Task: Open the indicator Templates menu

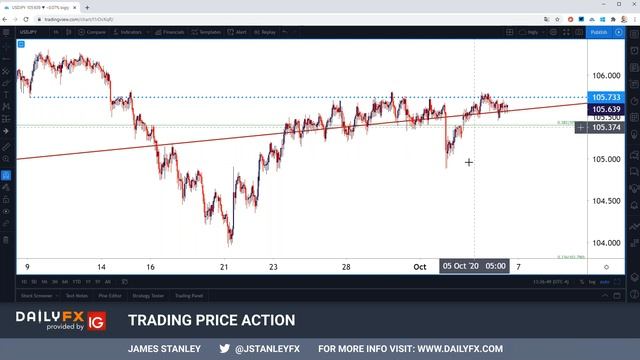Action: click(207, 32)
